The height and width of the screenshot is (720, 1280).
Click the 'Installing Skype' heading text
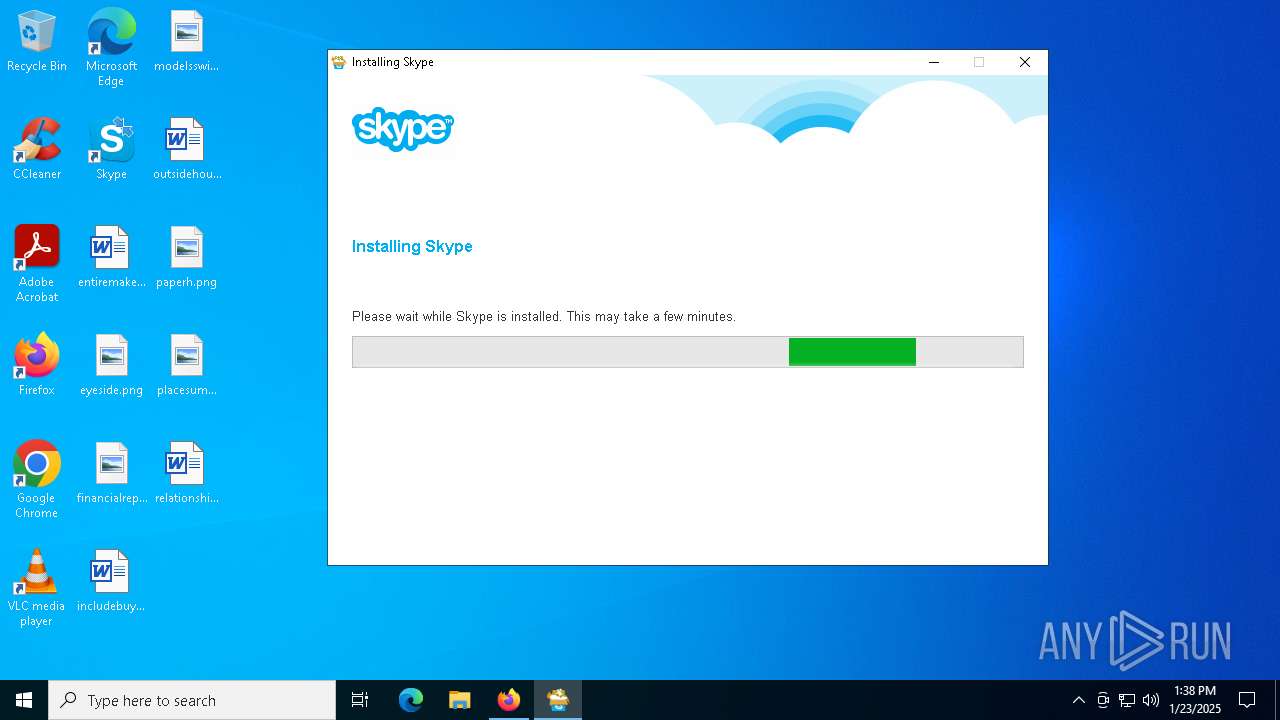(x=412, y=246)
